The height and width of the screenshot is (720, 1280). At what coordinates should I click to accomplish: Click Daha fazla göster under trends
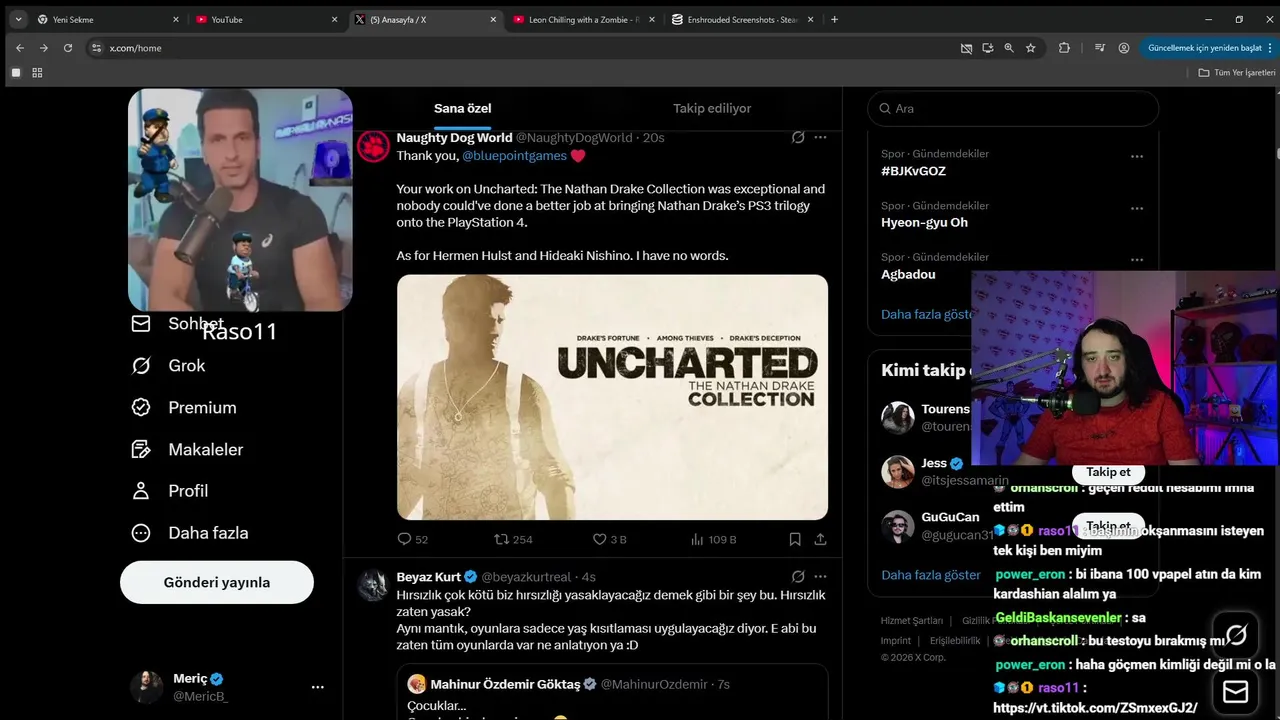927,314
